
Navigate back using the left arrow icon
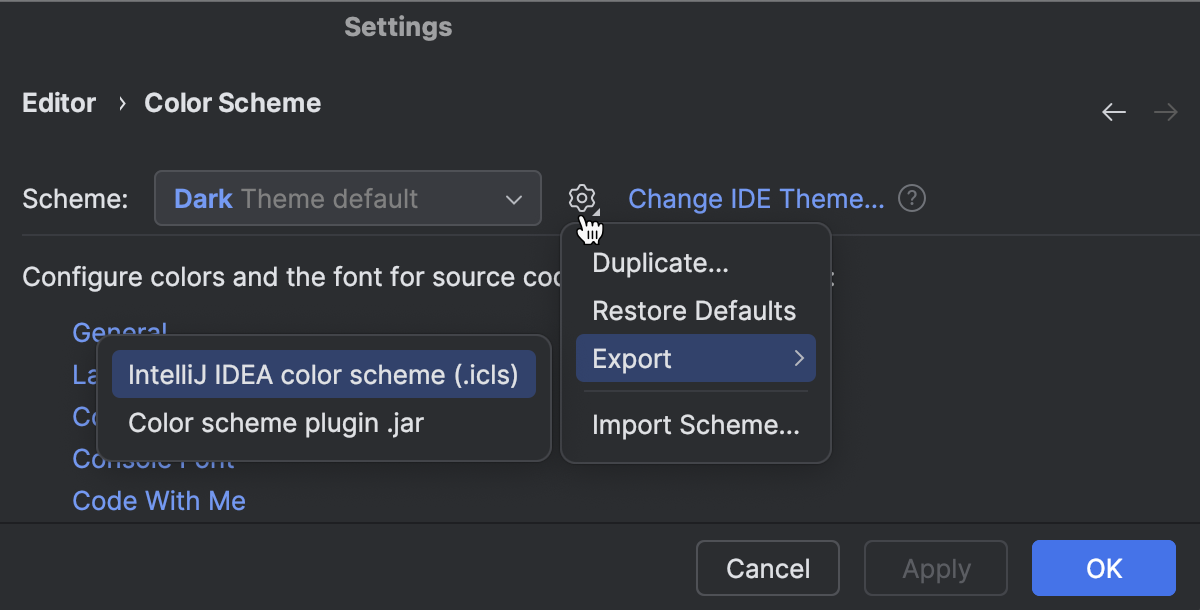[1113, 112]
